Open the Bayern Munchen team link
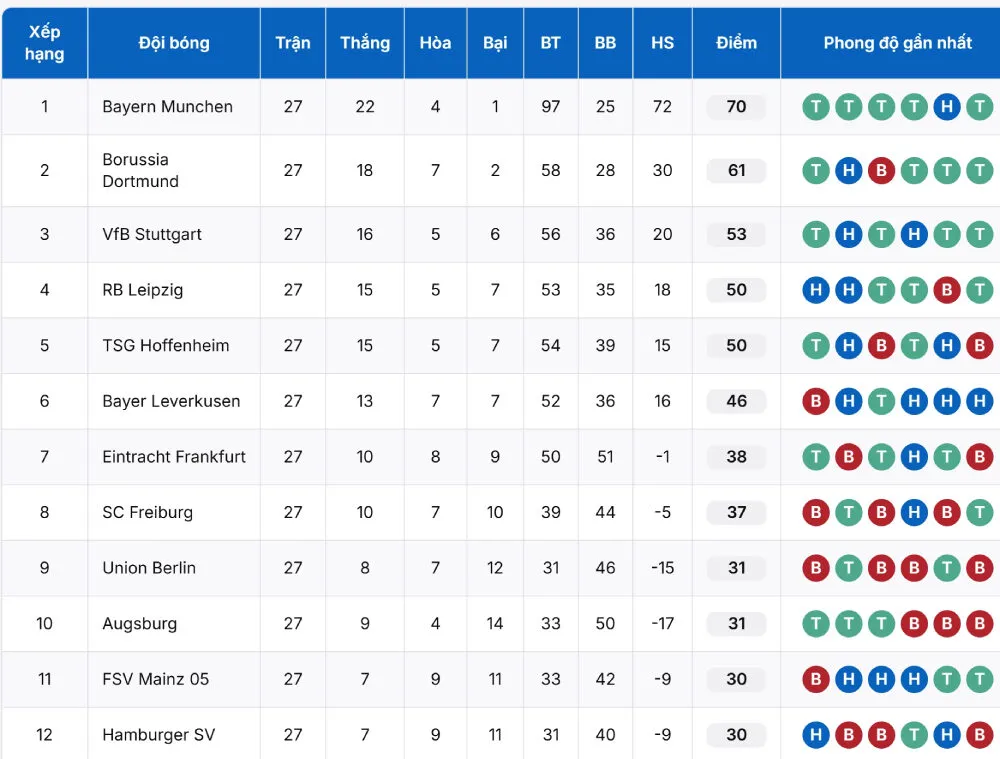This screenshot has width=1000, height=759. coord(167,107)
